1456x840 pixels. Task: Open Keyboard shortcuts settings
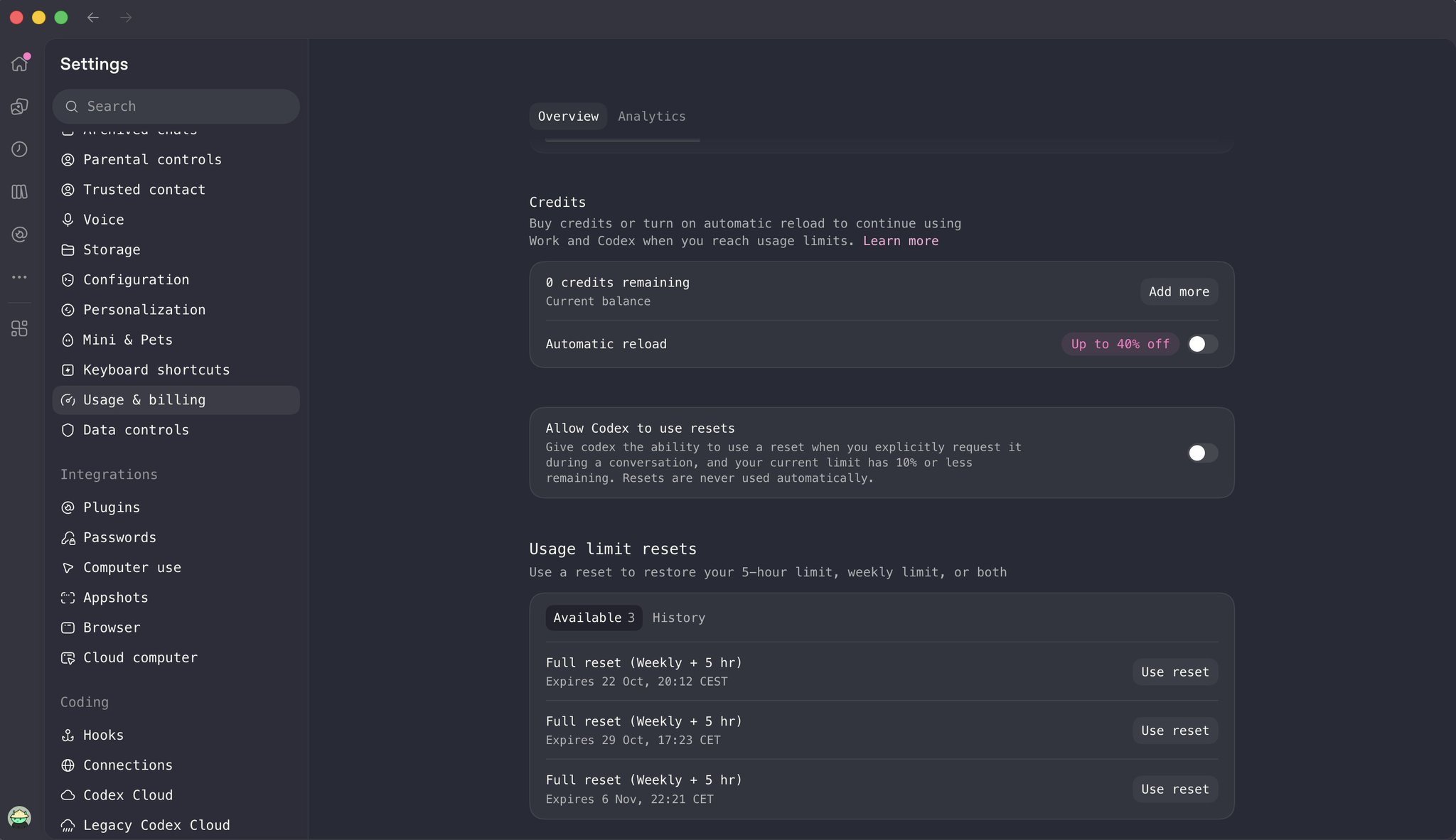tap(176, 370)
